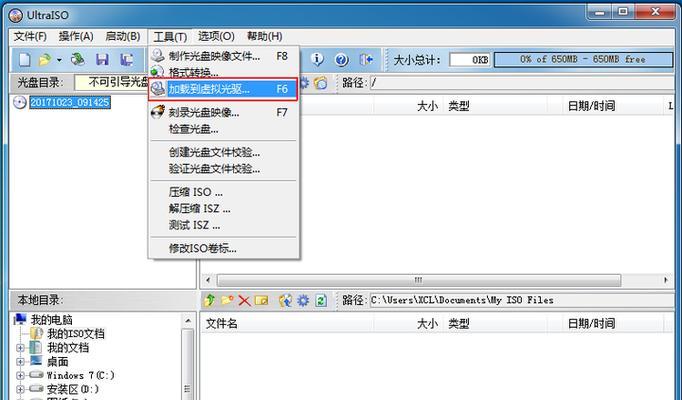Click the Save floppy disk icon
The height and width of the screenshot is (400, 682).
tap(102, 60)
